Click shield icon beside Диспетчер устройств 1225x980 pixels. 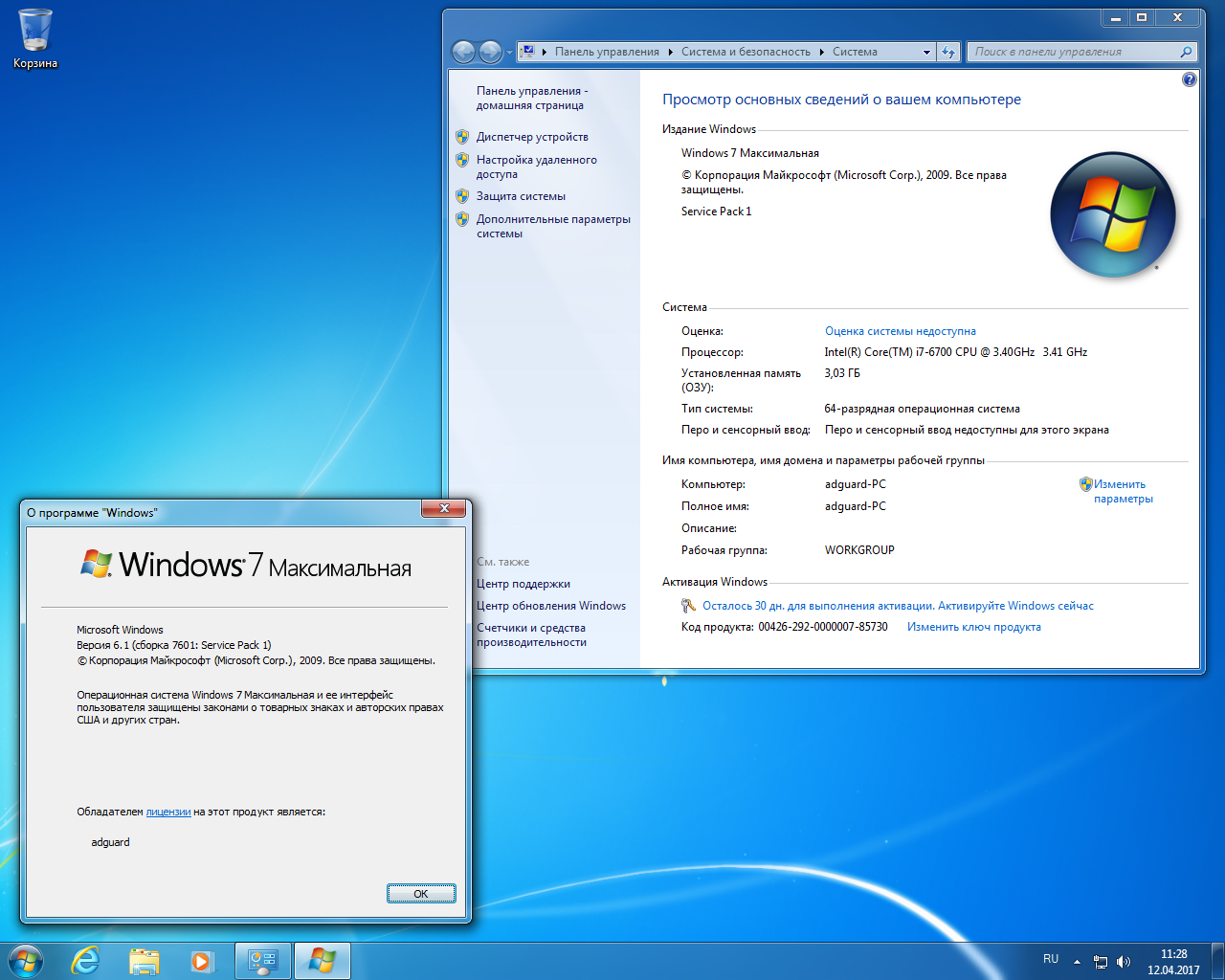(x=462, y=137)
